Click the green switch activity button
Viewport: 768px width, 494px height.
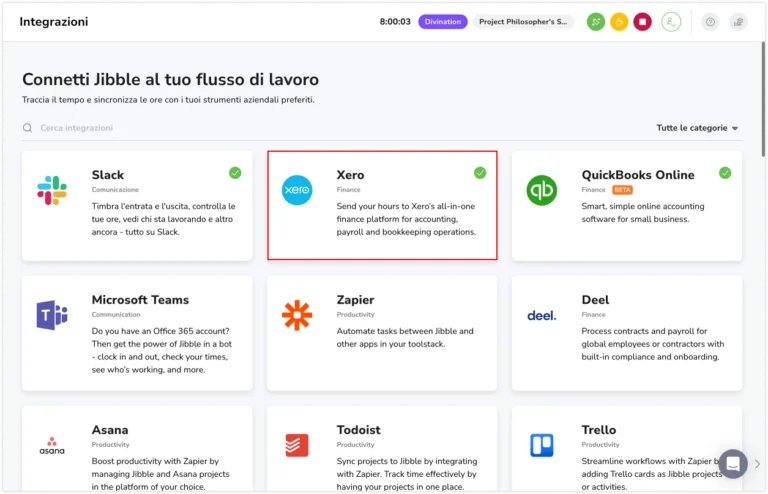(596, 22)
